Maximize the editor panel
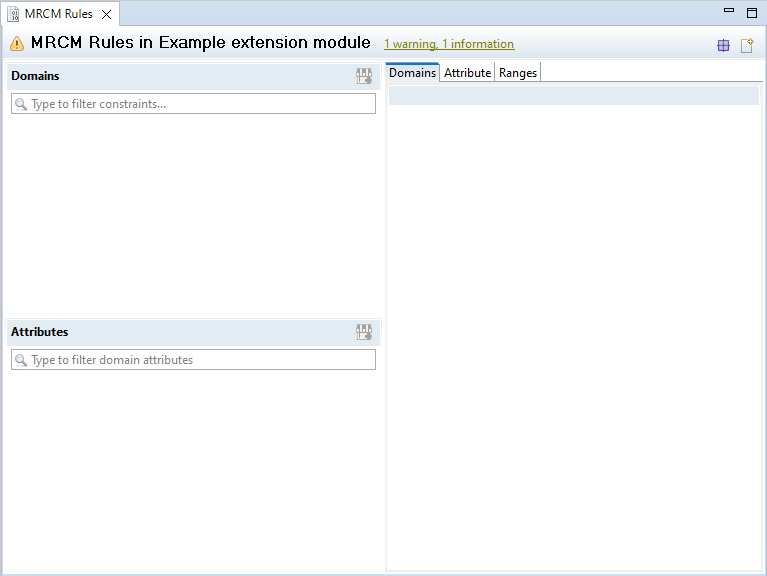 pyautogui.click(x=751, y=13)
